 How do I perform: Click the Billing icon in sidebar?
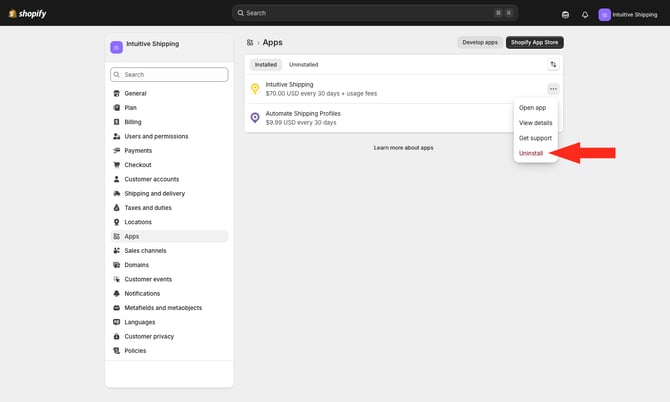[116, 122]
